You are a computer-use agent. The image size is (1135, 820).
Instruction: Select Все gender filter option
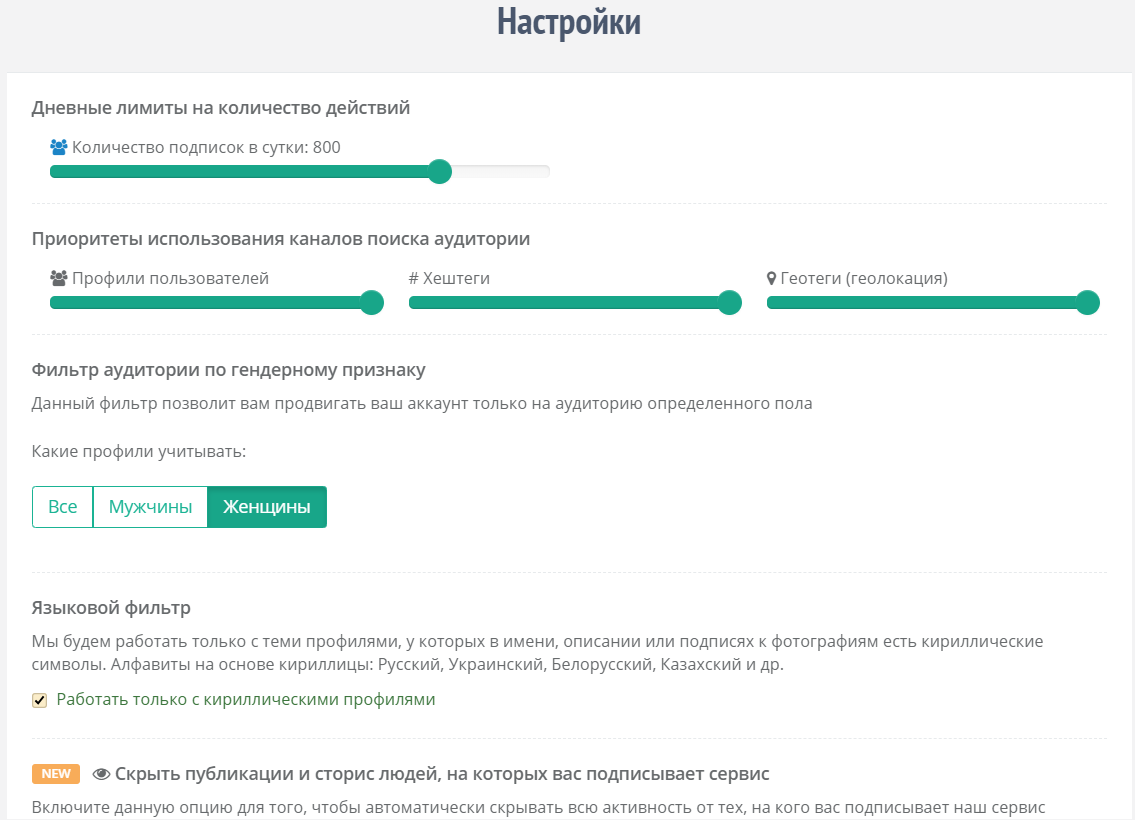click(x=62, y=507)
